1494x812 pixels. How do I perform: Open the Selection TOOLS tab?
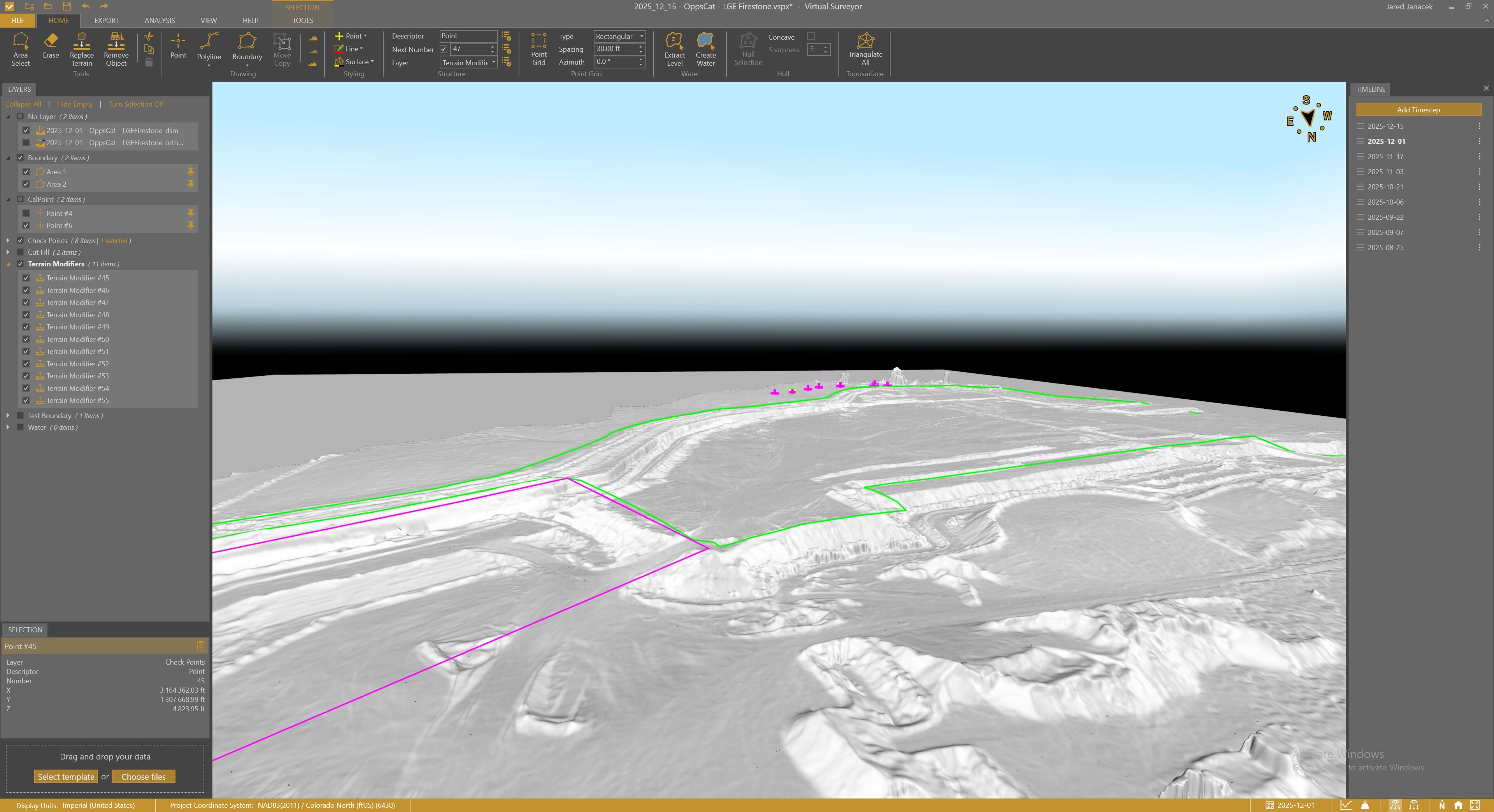303,20
